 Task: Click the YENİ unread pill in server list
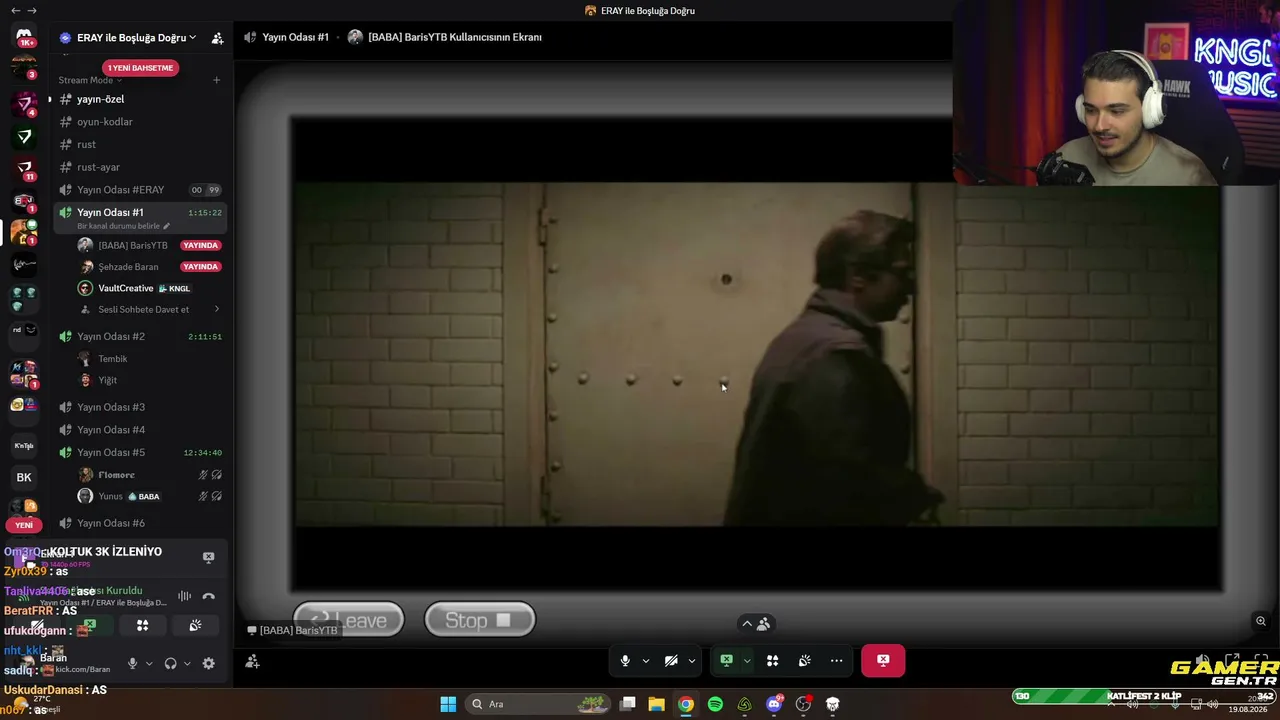coord(24,525)
